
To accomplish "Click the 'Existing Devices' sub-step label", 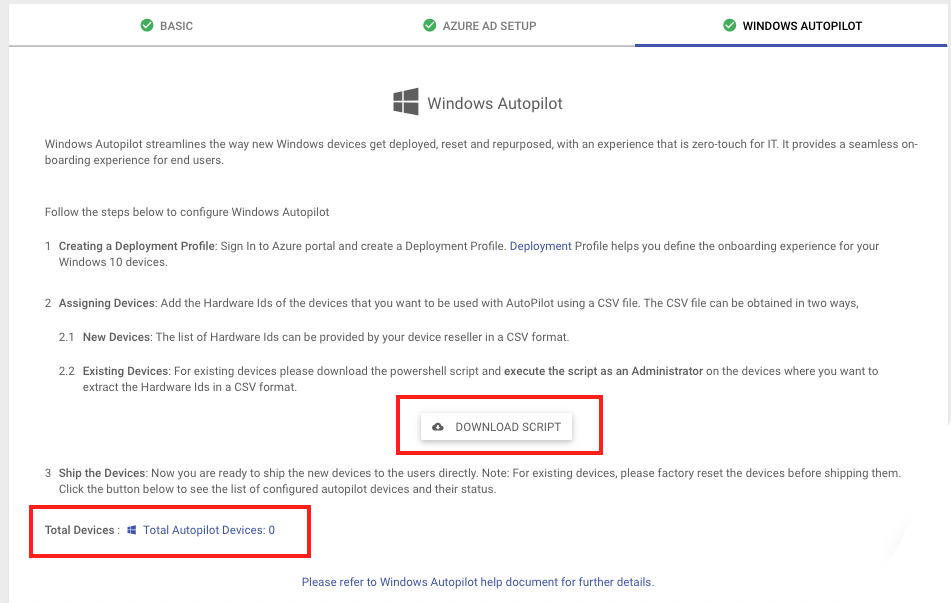I will (126, 371).
